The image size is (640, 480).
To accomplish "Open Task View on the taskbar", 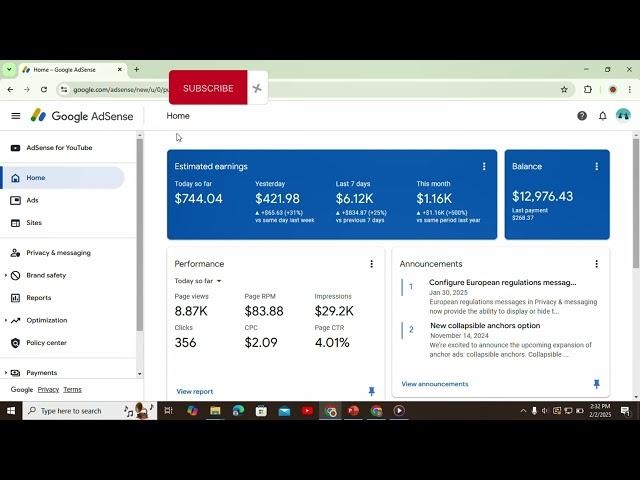I will pyautogui.click(x=168, y=411).
